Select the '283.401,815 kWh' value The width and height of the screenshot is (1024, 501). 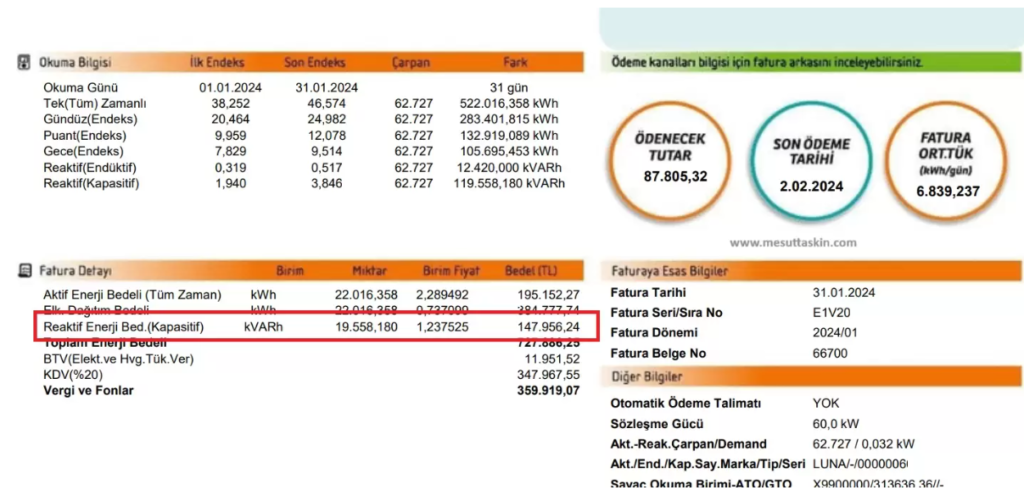tap(509, 120)
